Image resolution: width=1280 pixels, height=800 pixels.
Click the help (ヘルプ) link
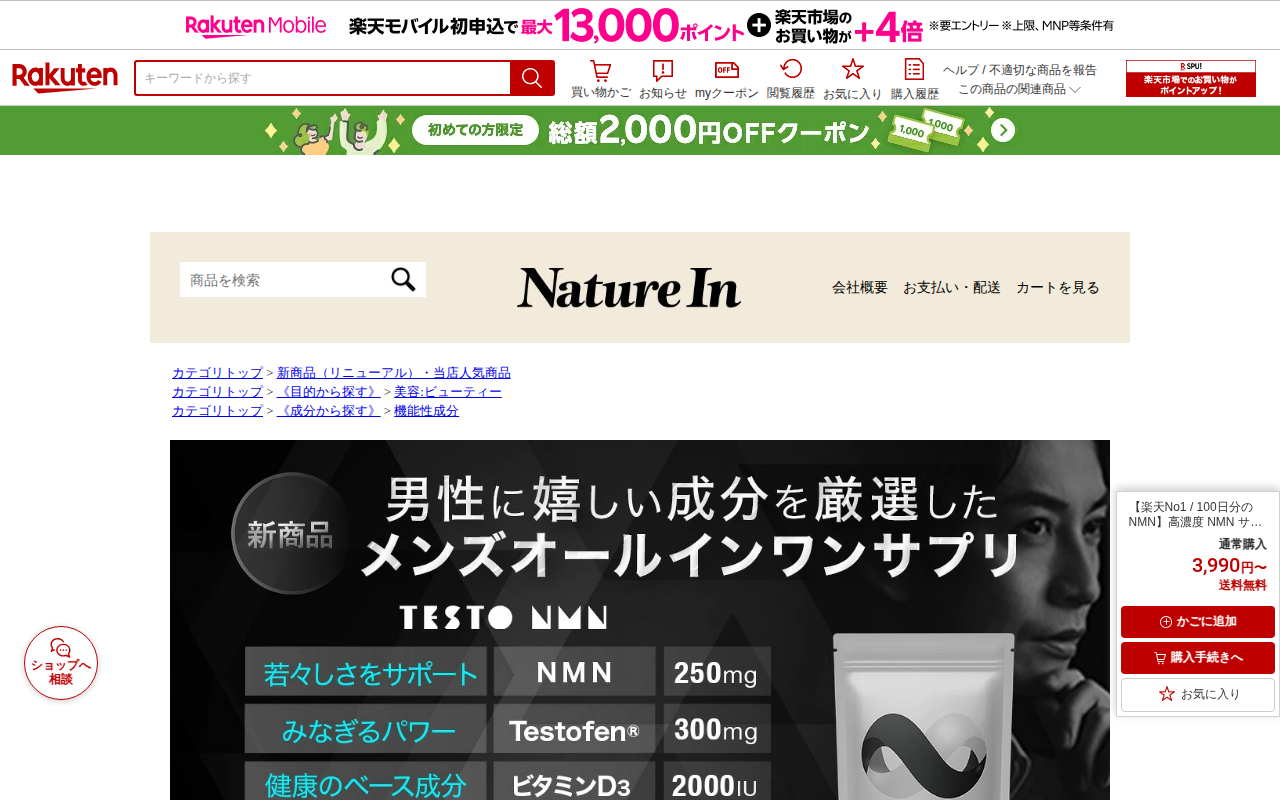(961, 70)
